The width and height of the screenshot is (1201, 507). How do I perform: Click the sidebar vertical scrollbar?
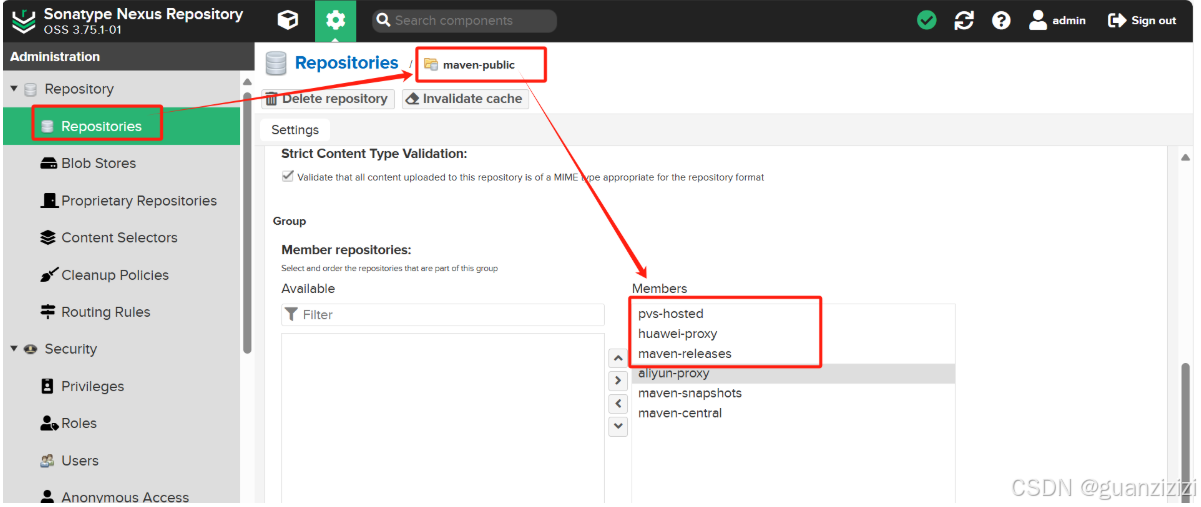coord(246,225)
